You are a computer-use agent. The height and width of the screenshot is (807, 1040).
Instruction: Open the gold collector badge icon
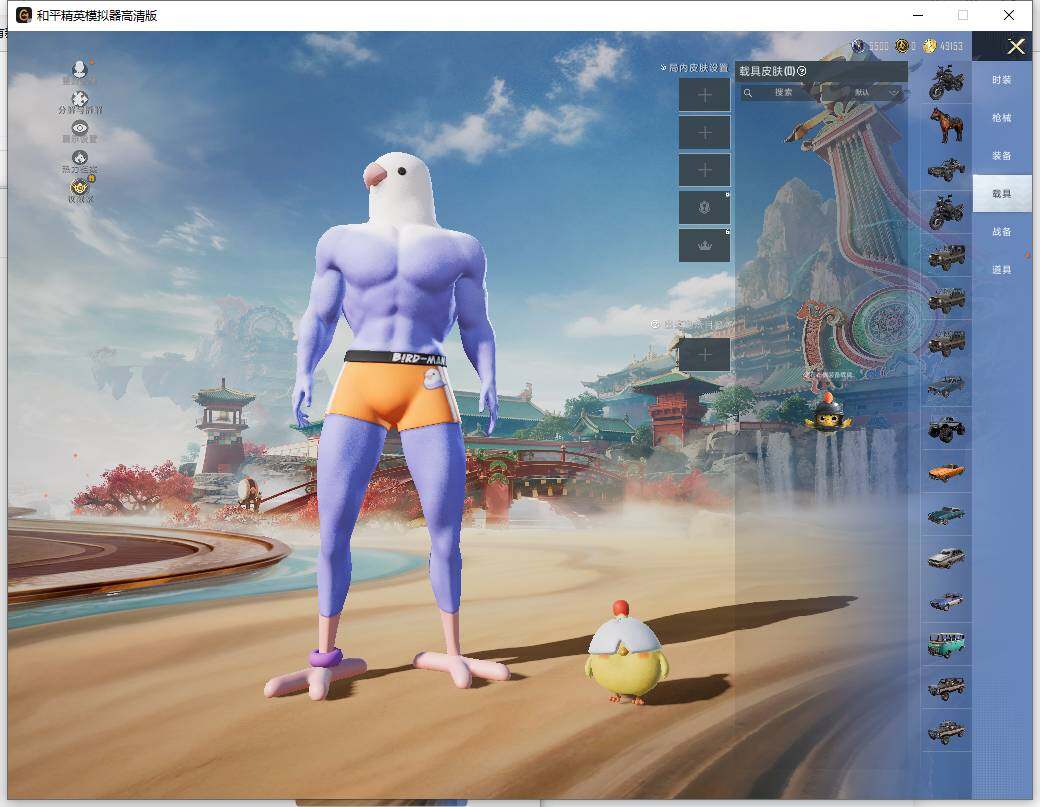coord(80,187)
